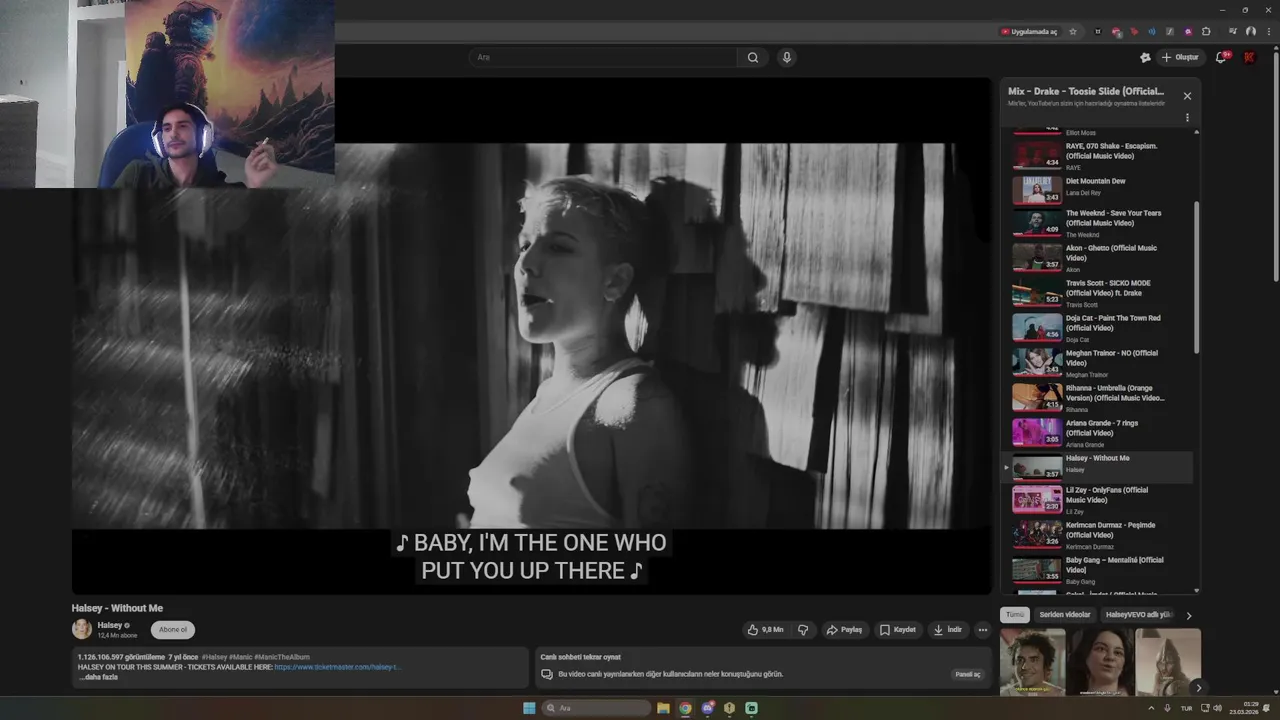The height and width of the screenshot is (720, 1280).
Task: Open the browser media control icon
Action: (x=1233, y=31)
